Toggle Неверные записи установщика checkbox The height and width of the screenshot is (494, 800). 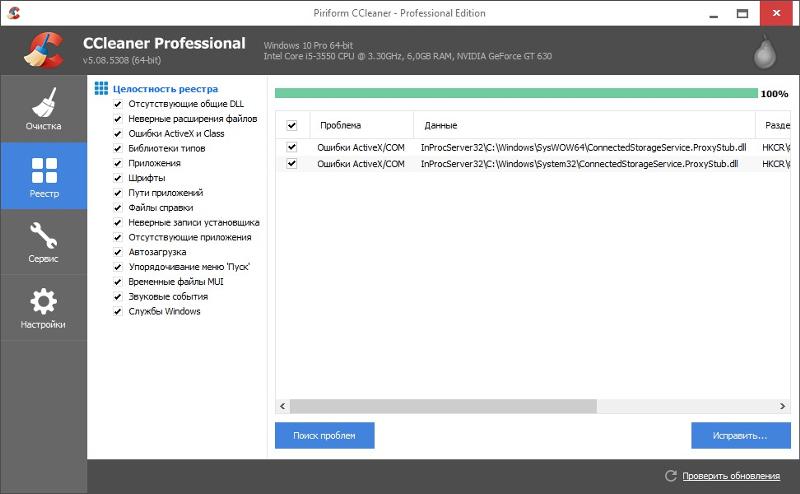click(118, 223)
